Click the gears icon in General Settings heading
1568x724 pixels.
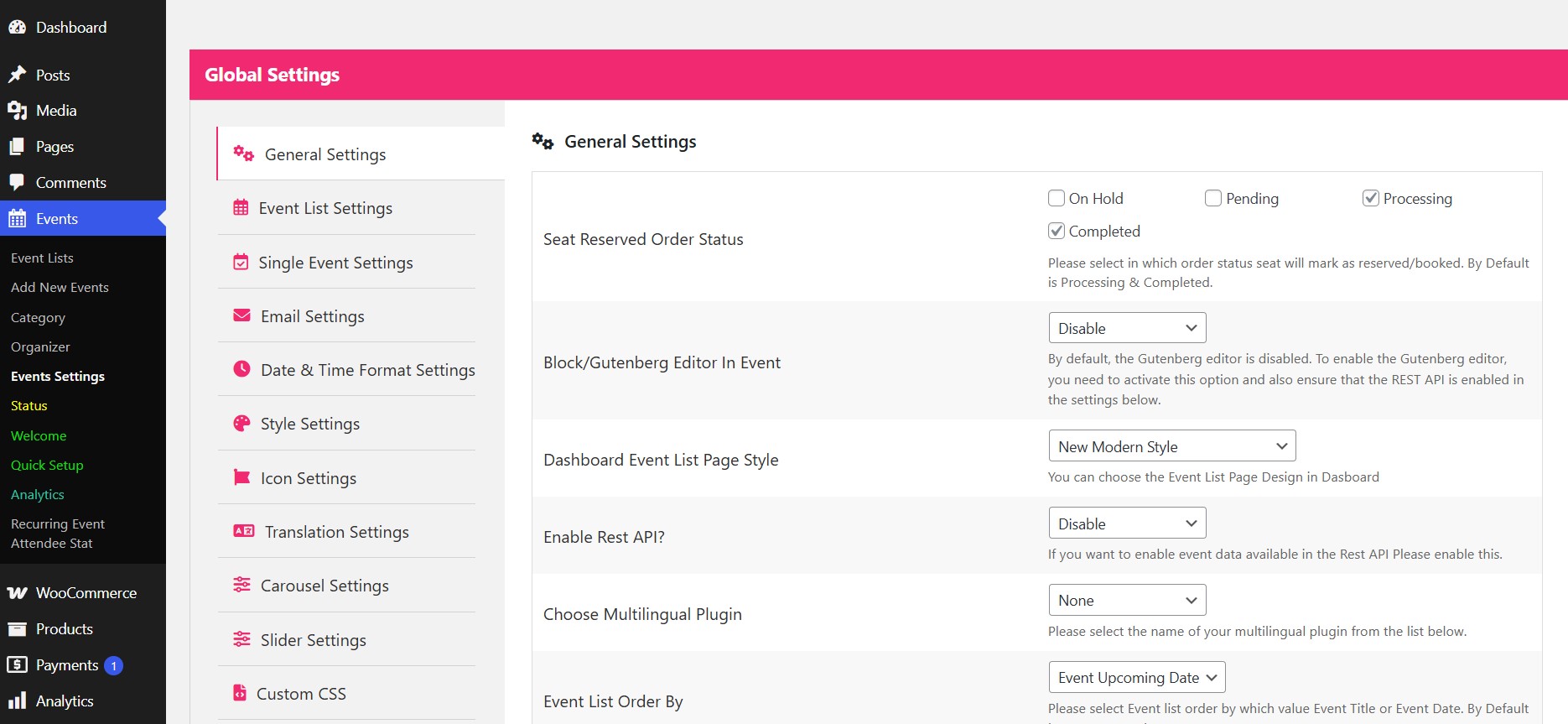tap(543, 141)
